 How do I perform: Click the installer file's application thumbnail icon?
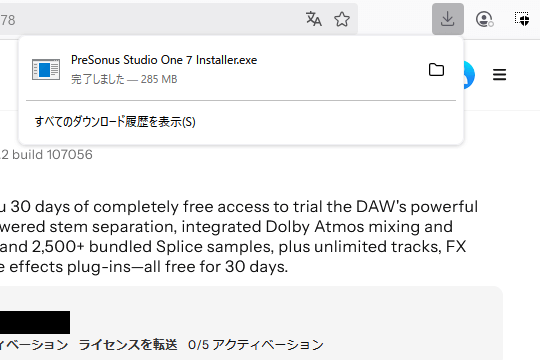click(x=46, y=70)
